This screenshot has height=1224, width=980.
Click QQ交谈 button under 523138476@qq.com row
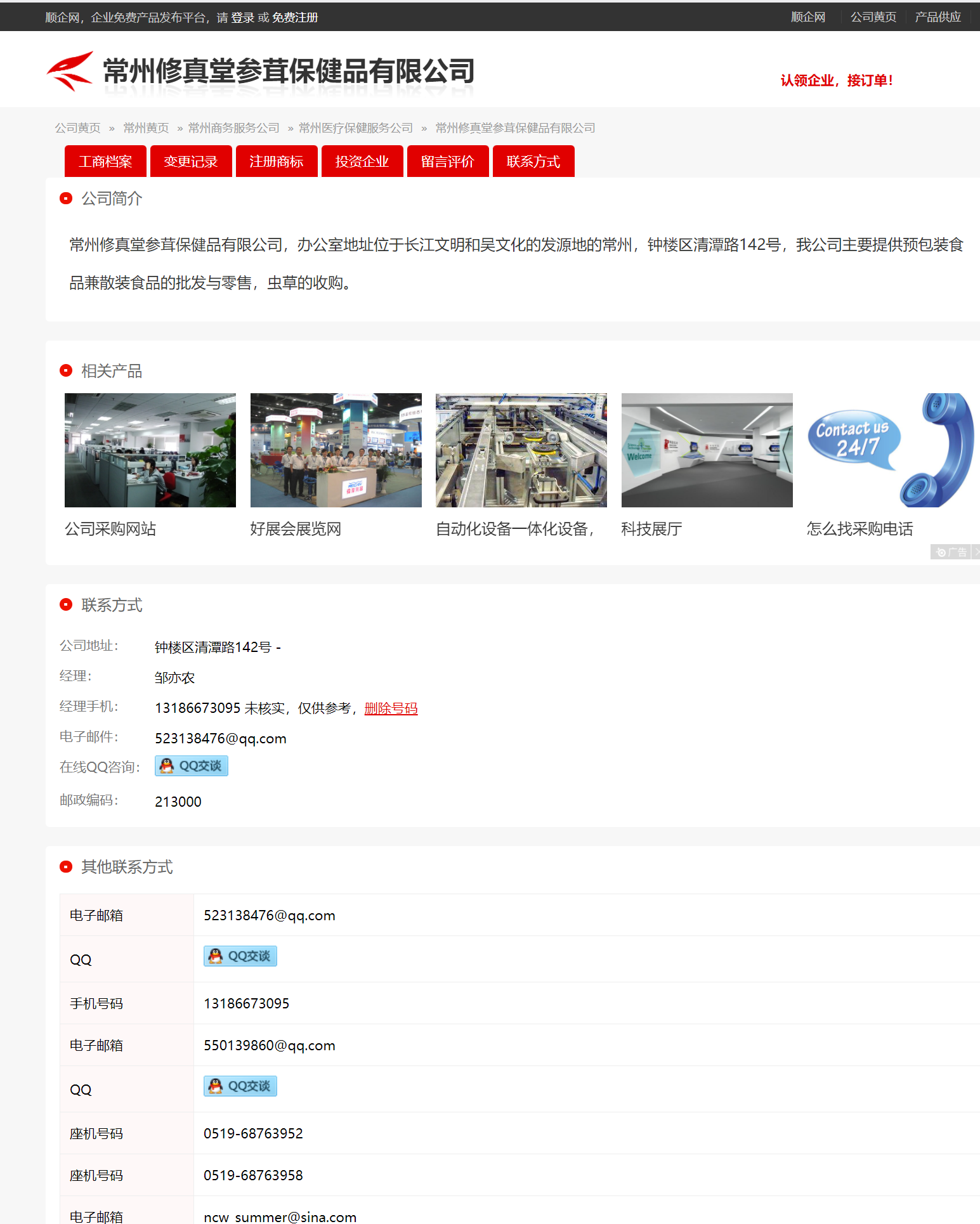tap(240, 956)
